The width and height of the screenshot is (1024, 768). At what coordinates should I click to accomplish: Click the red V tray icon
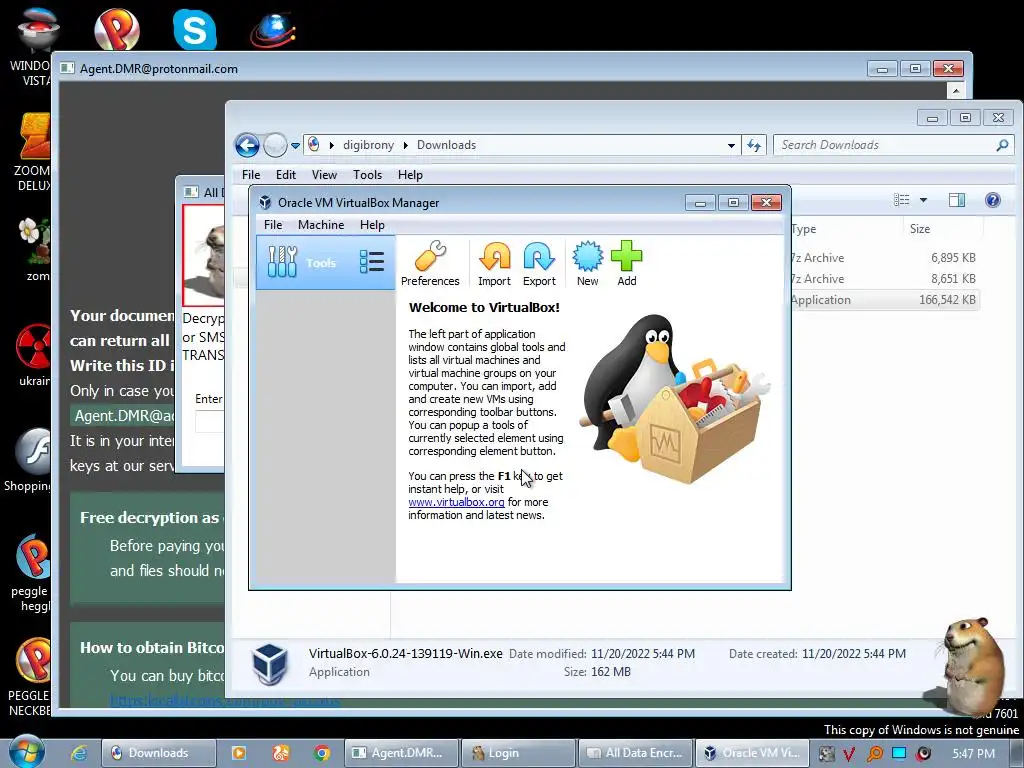point(849,754)
